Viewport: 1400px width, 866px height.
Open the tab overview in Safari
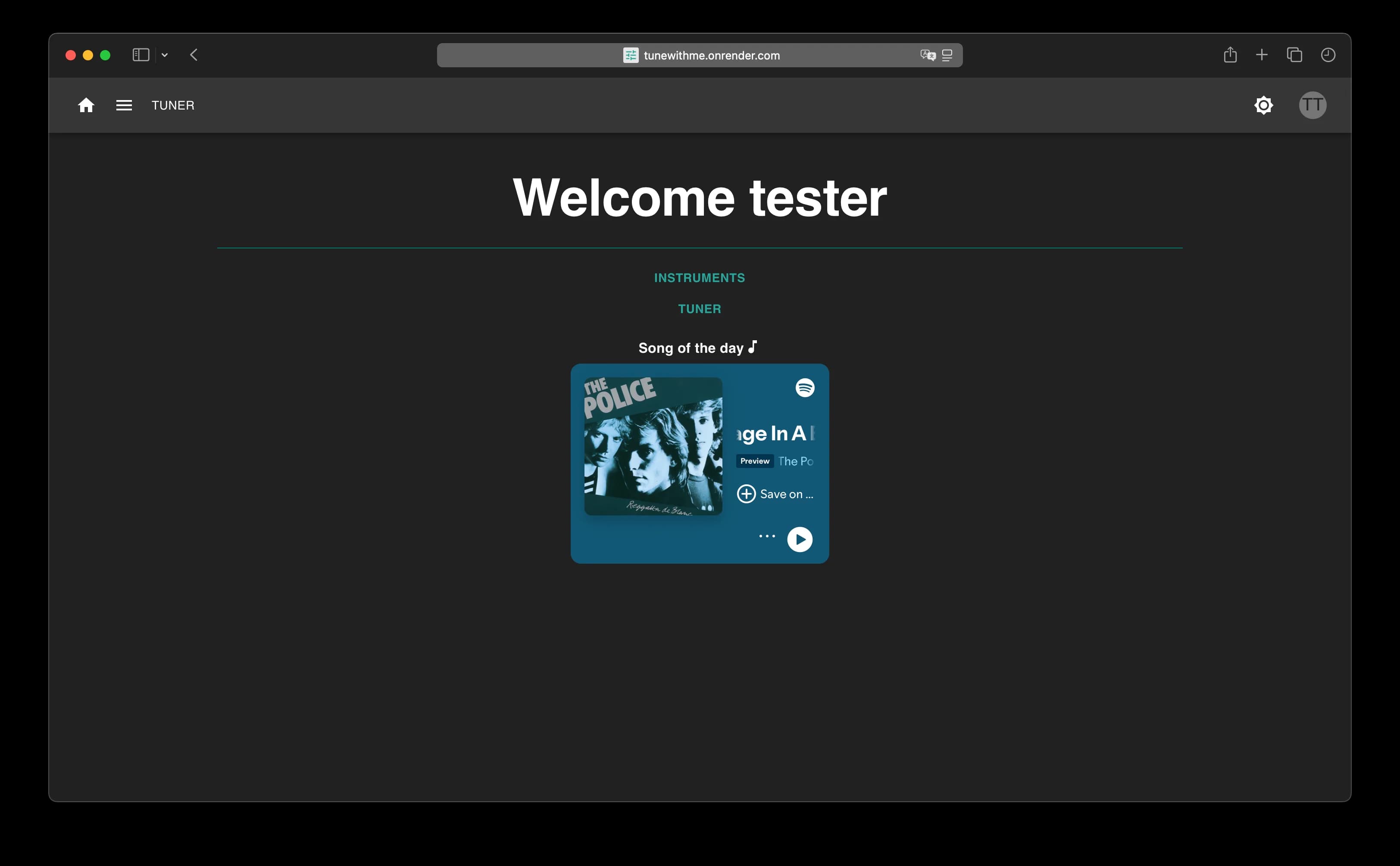tap(1294, 55)
